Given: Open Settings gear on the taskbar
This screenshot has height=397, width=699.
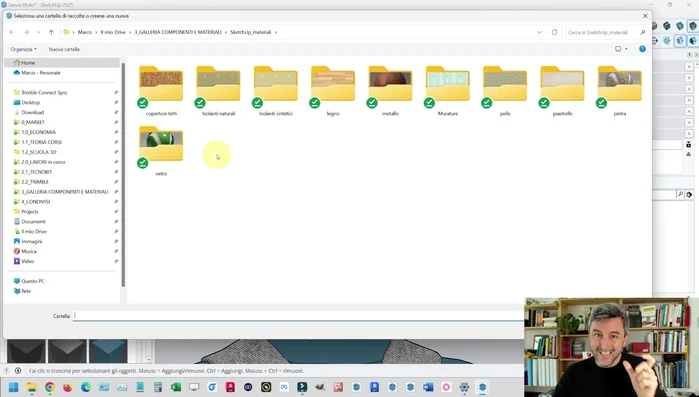Looking at the screenshot, I should 464,387.
